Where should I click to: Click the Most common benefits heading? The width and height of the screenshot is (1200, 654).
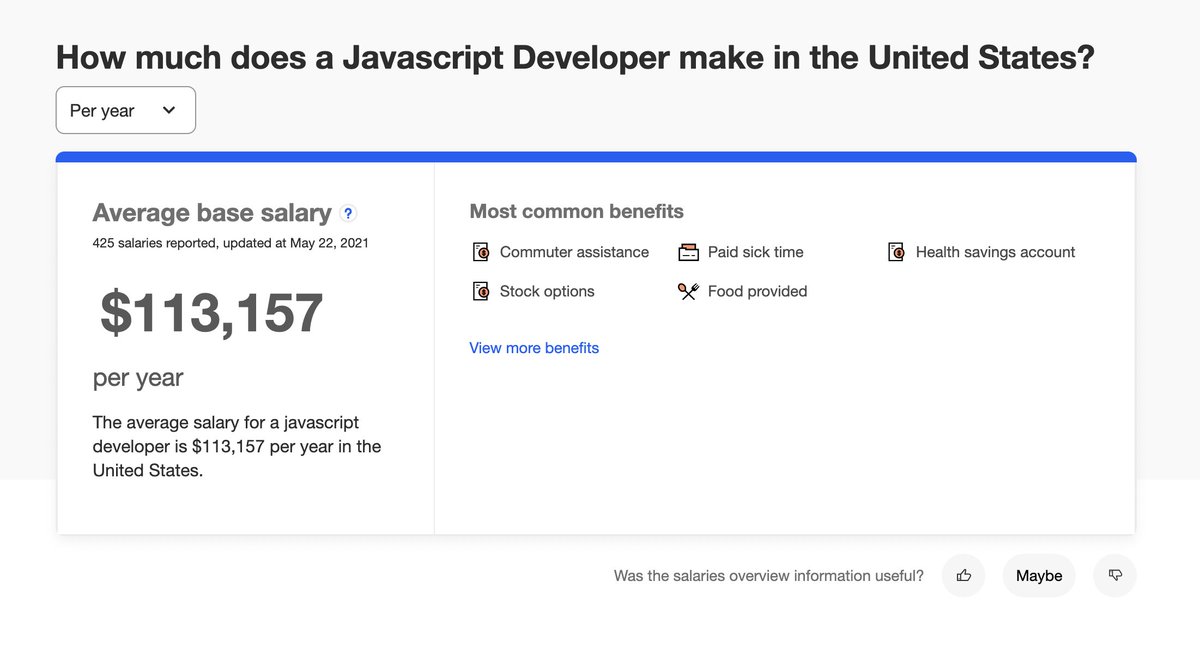tap(576, 211)
